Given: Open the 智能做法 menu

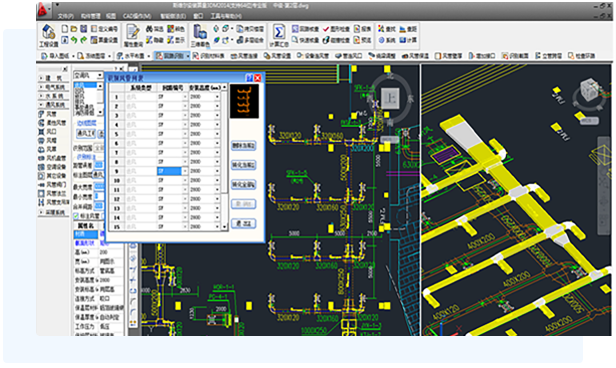Looking at the screenshot, I should [x=173, y=16].
